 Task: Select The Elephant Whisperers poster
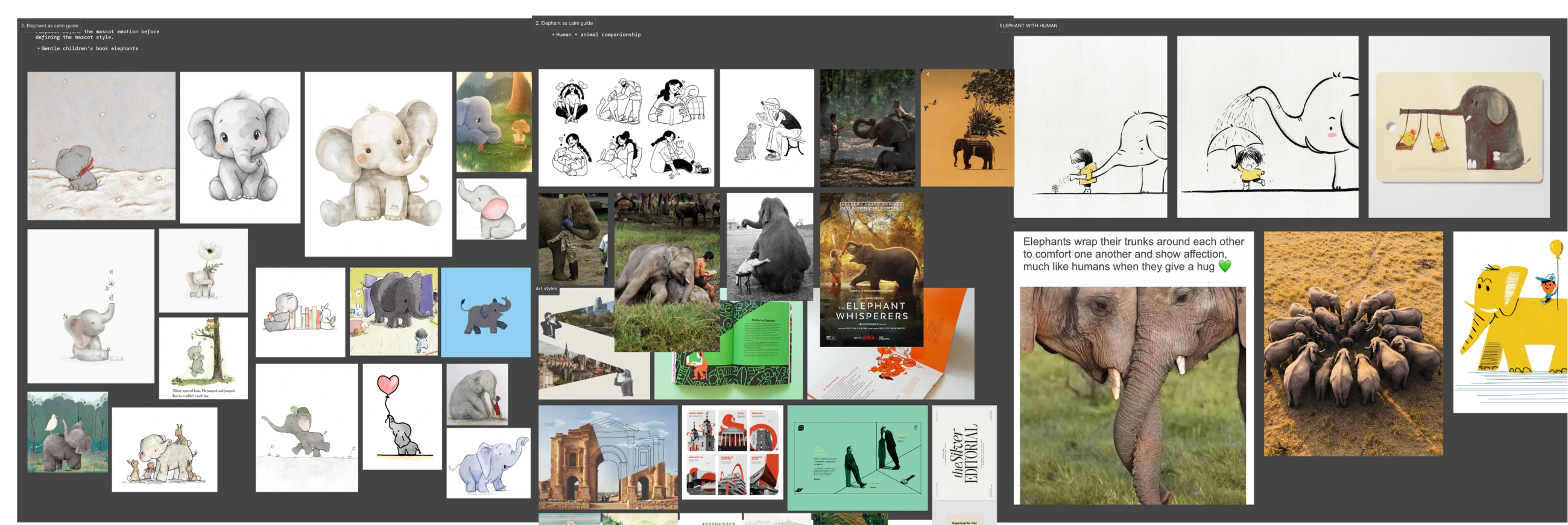coord(871,270)
